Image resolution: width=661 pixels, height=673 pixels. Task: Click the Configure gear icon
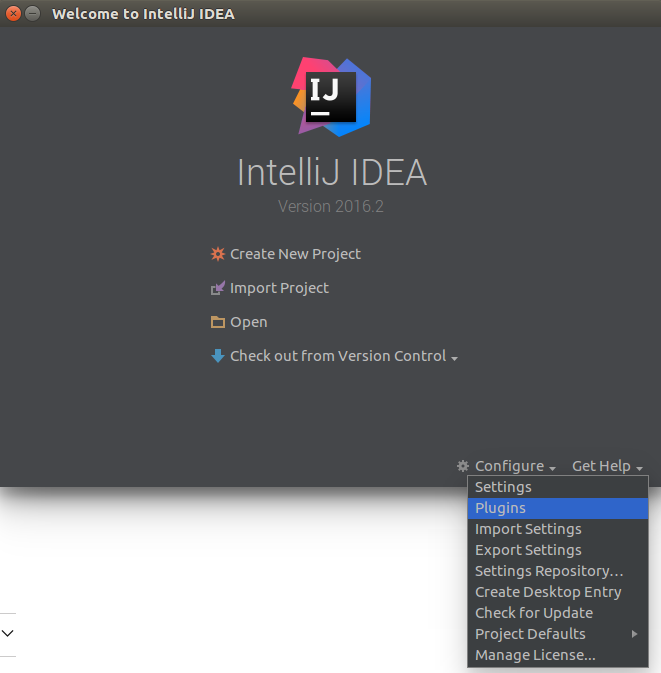[463, 466]
